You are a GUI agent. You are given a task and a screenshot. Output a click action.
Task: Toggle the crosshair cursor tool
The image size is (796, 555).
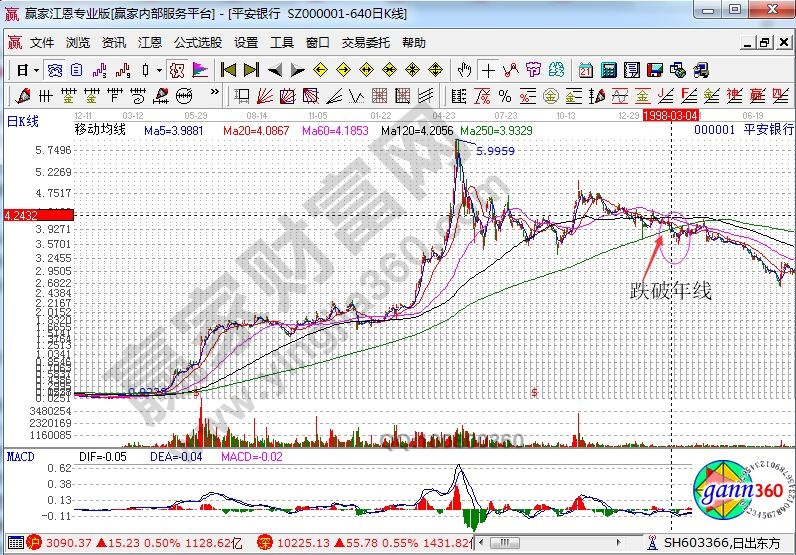tap(487, 70)
